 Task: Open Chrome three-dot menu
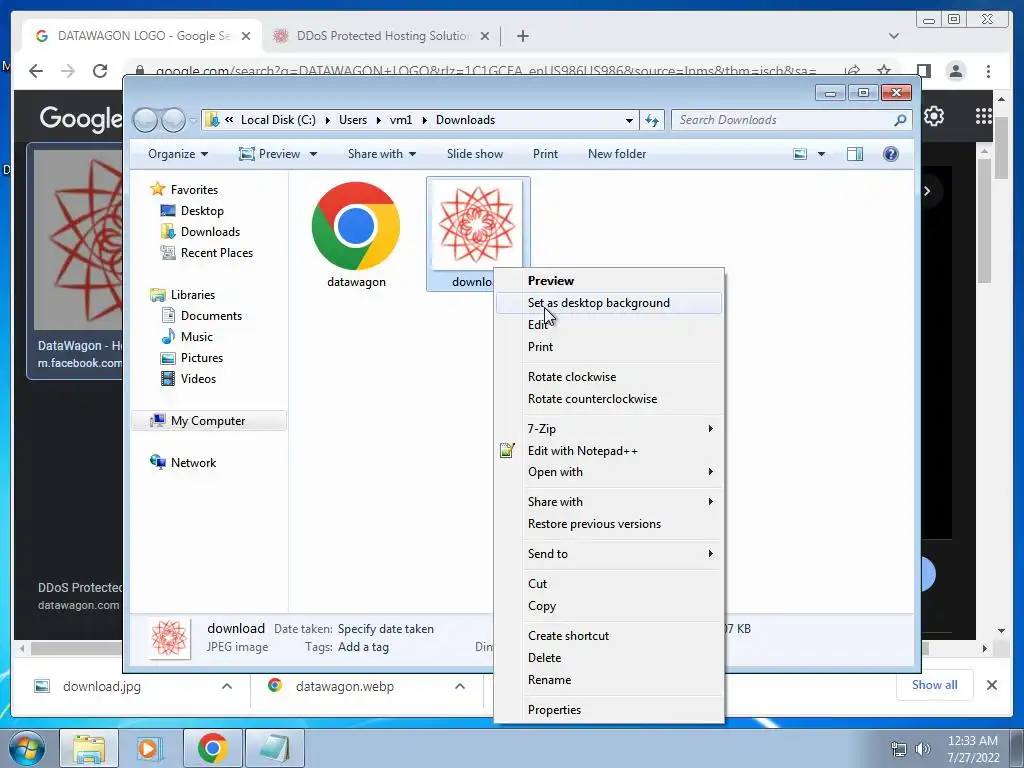tap(988, 71)
